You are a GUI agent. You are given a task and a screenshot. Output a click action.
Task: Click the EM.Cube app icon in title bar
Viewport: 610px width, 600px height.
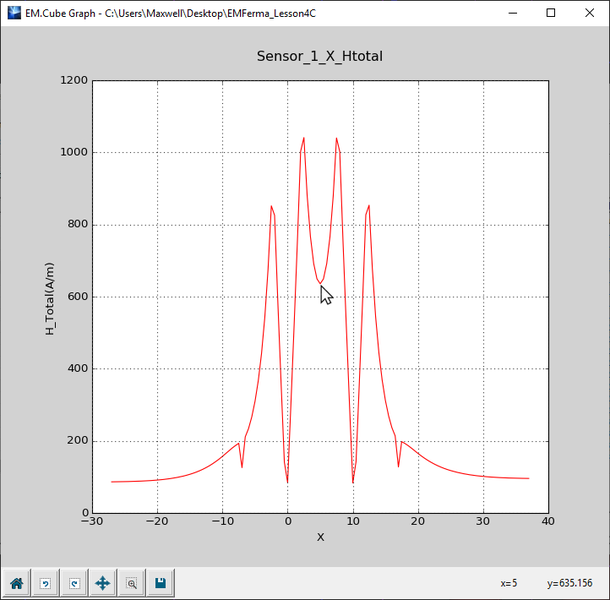click(12, 13)
